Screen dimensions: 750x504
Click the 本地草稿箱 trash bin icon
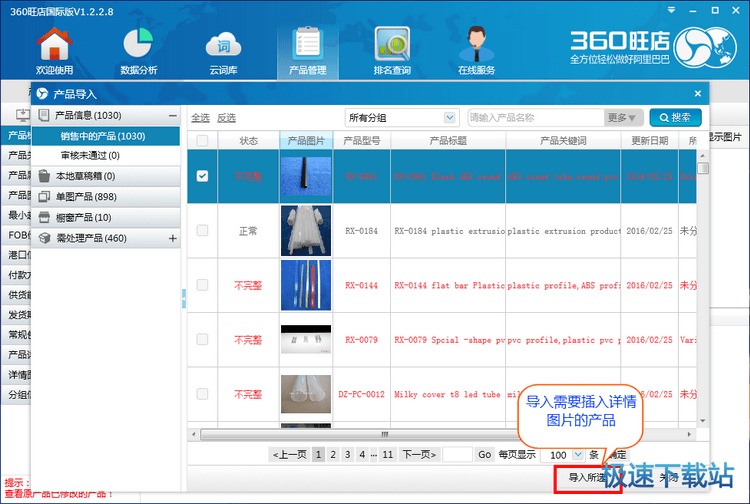click(x=44, y=176)
